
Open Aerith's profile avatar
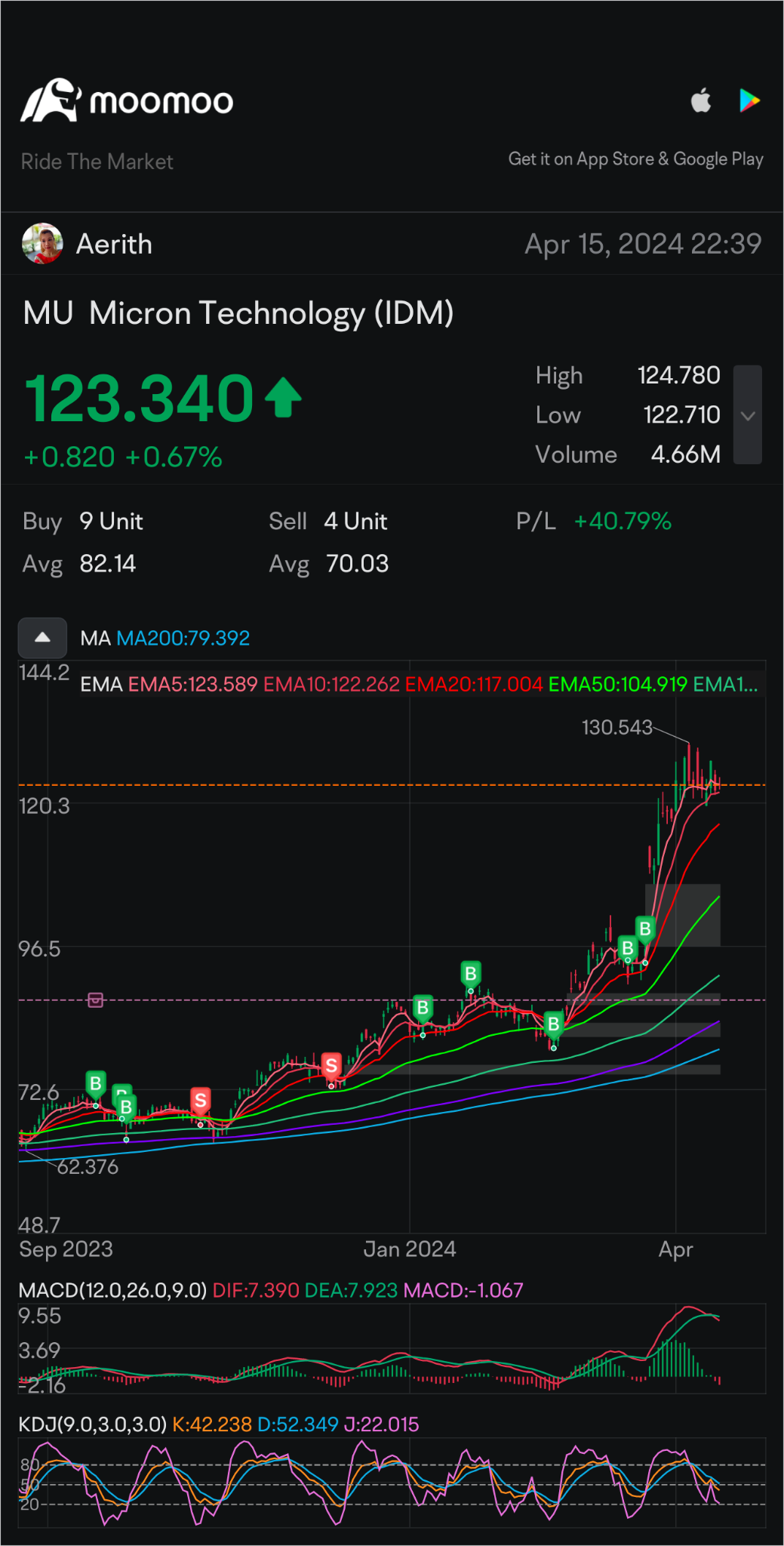pos(42,244)
